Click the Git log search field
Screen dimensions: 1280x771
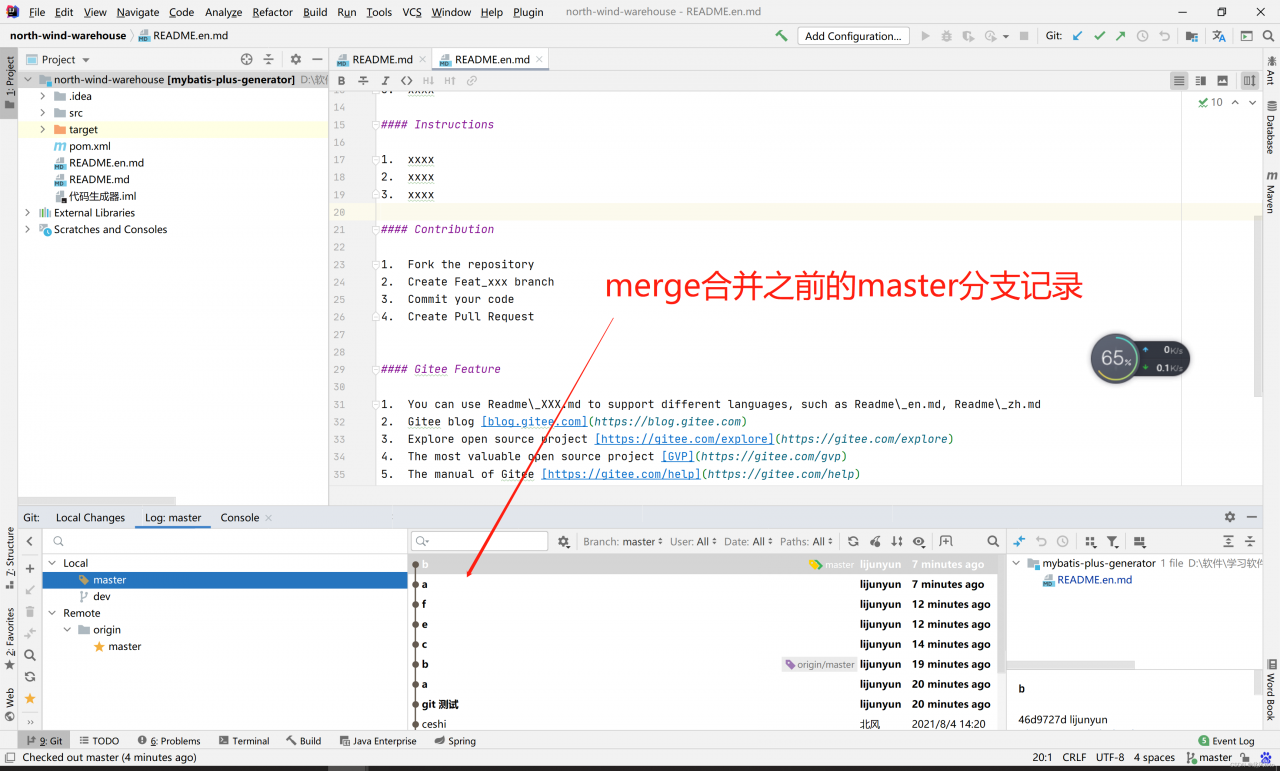[x=480, y=541]
